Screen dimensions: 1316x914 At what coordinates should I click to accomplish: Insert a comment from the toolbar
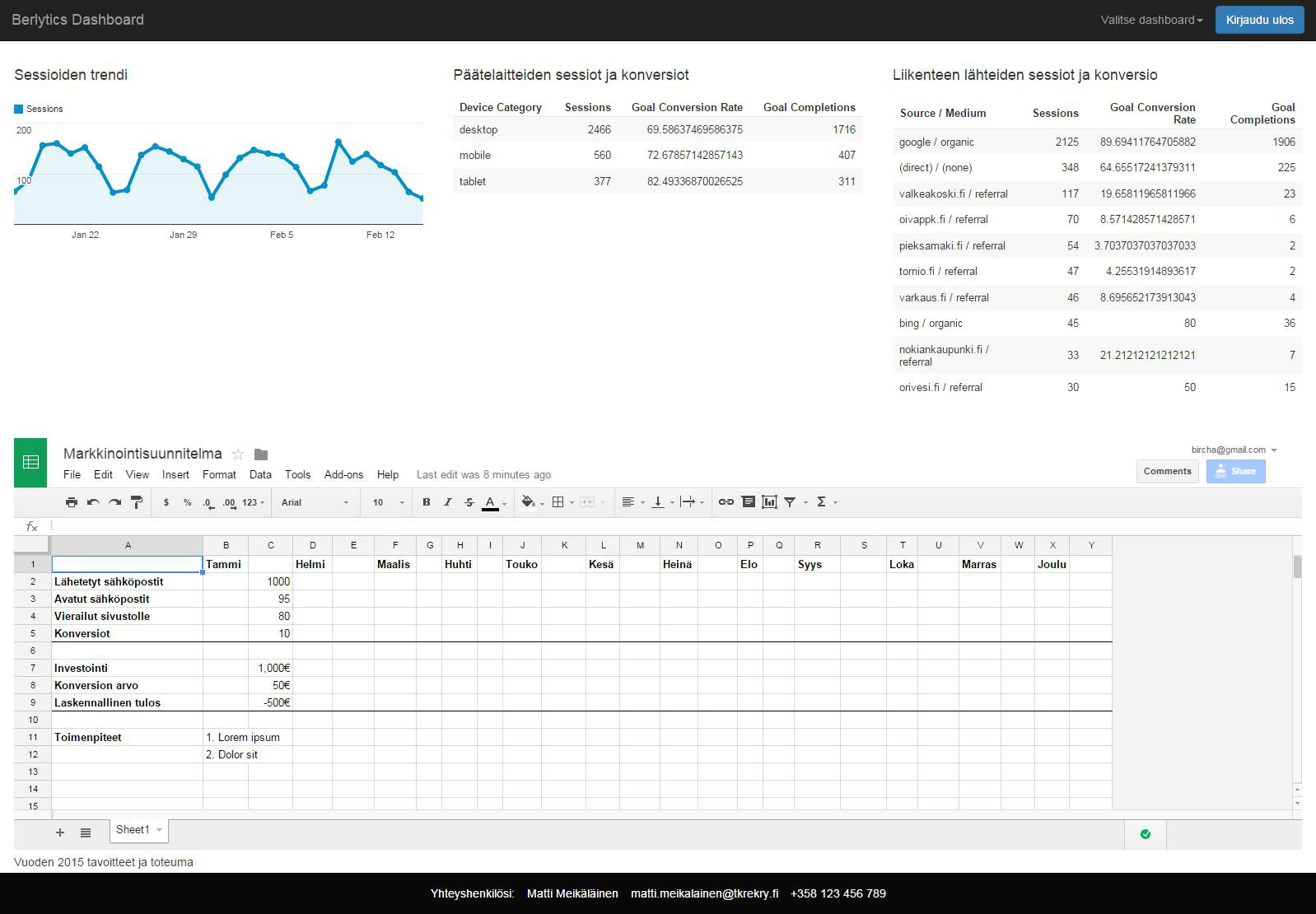tap(749, 502)
